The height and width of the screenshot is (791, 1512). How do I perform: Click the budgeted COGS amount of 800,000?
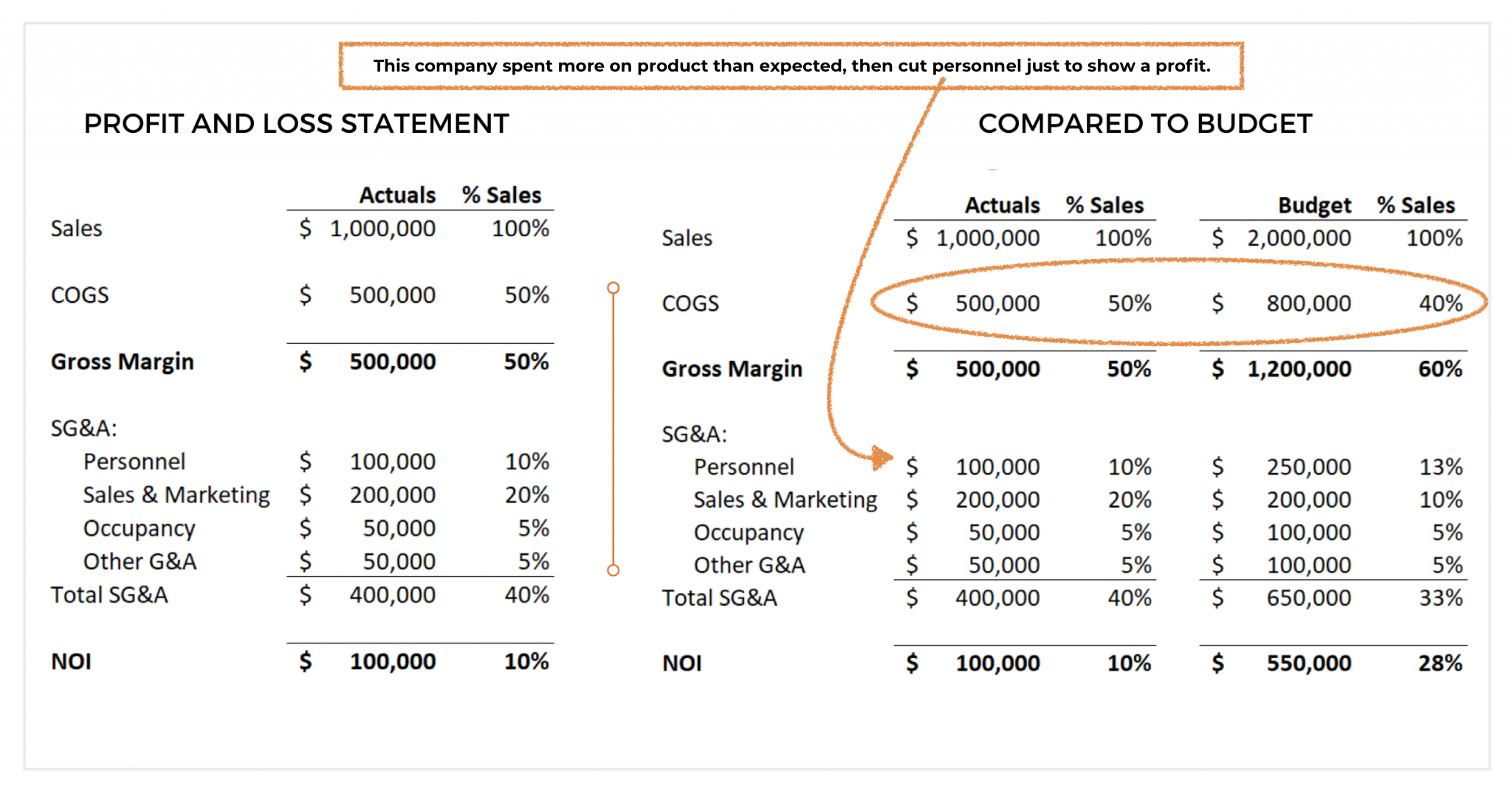1308,303
